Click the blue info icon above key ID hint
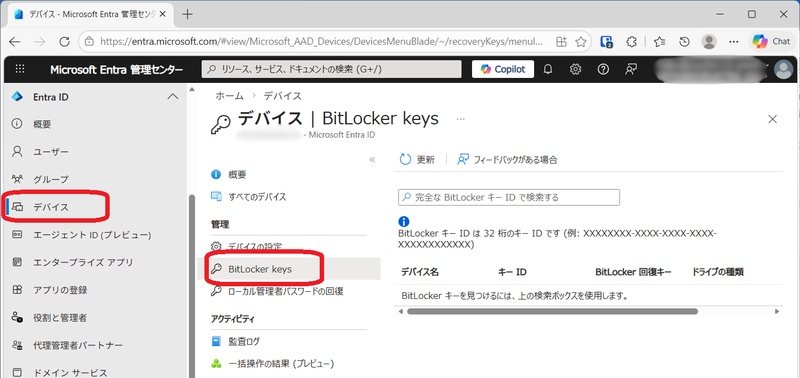 pos(404,221)
